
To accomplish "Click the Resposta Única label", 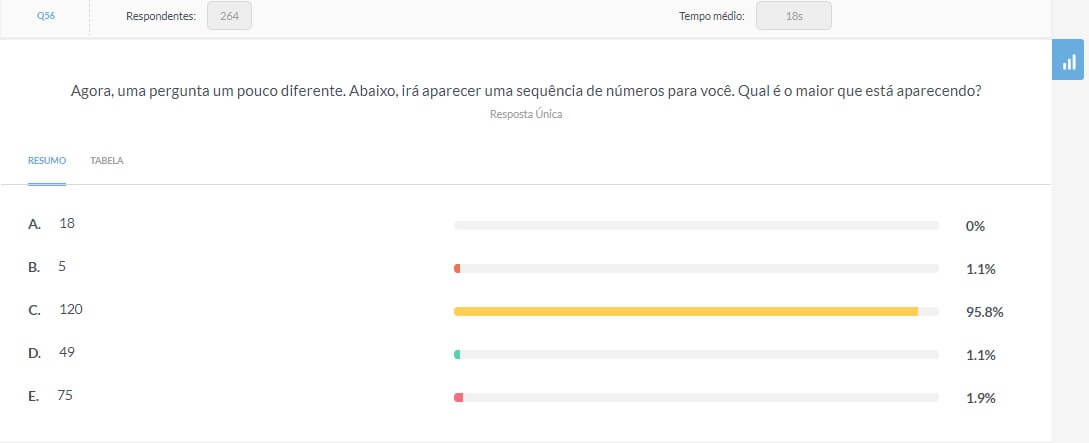I will [526, 115].
